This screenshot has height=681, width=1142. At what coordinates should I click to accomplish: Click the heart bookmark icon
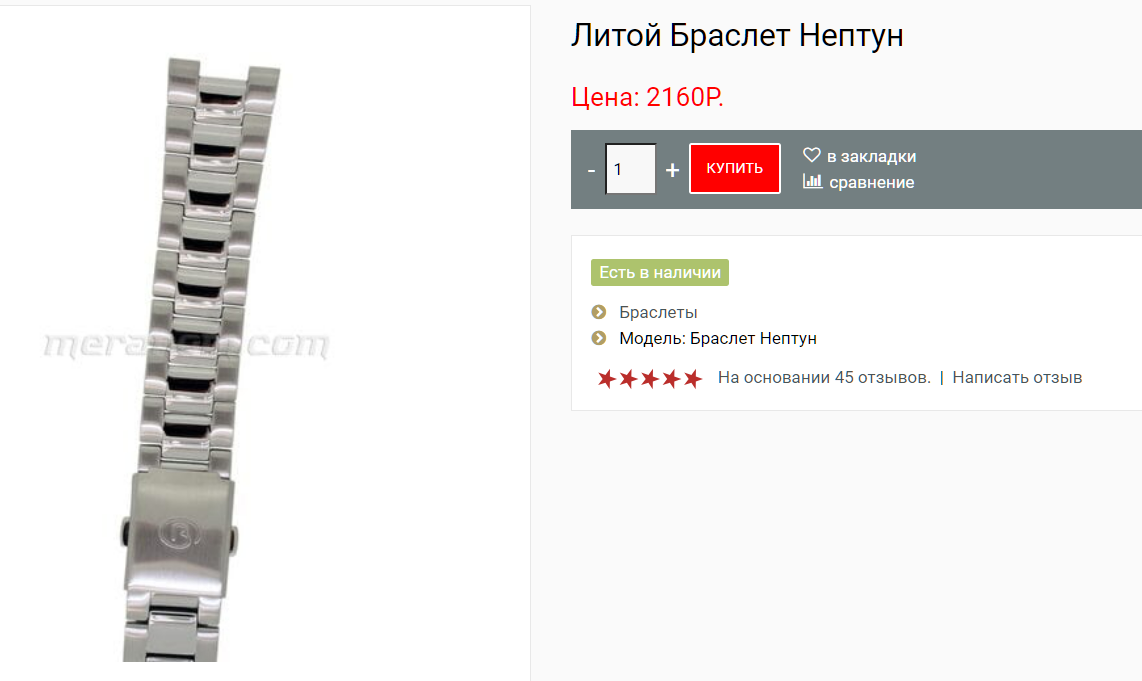click(x=811, y=155)
